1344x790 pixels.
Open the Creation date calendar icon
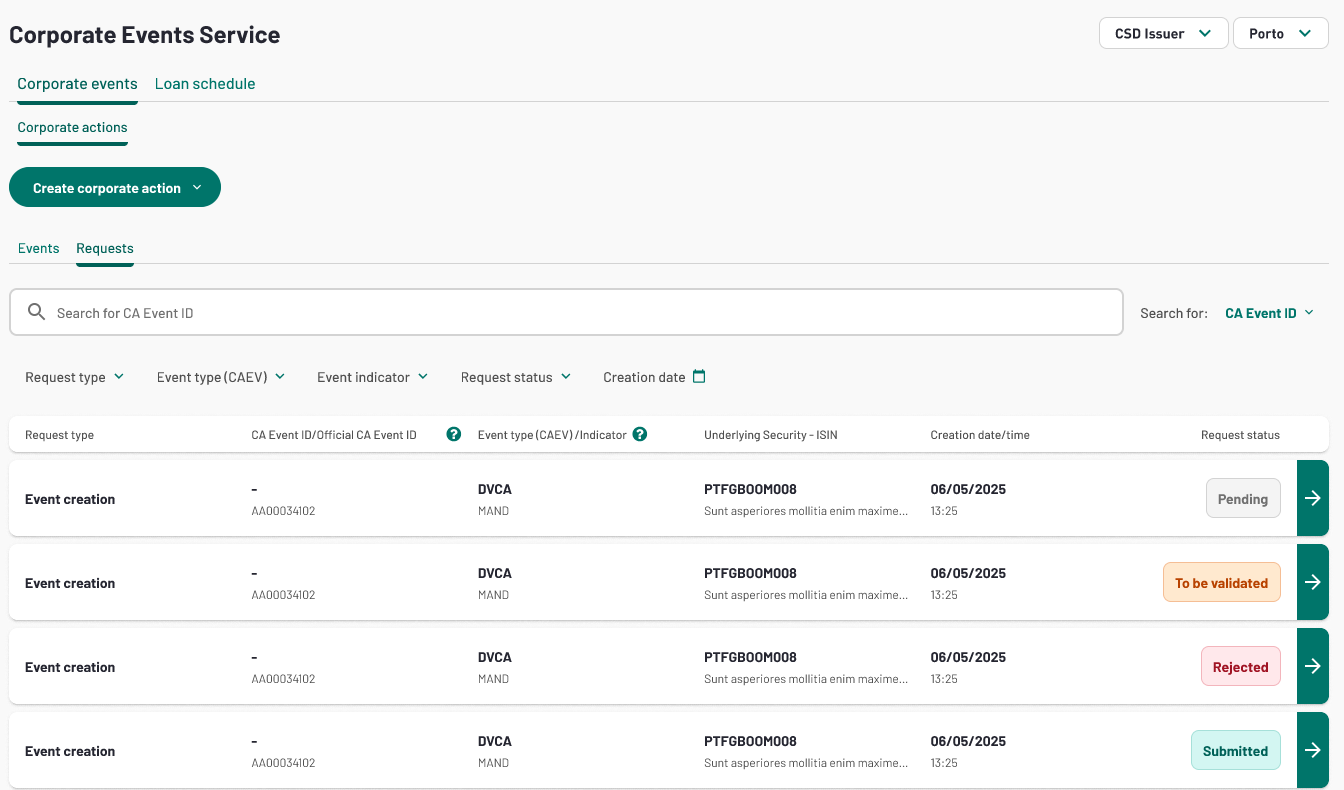[699, 376]
